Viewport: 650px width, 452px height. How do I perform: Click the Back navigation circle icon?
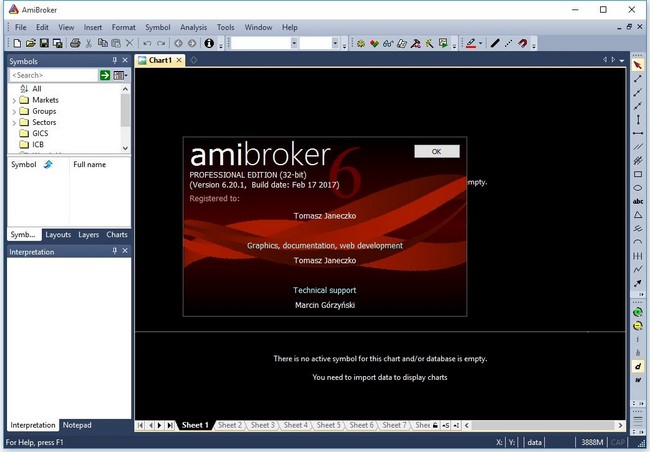[x=178, y=43]
